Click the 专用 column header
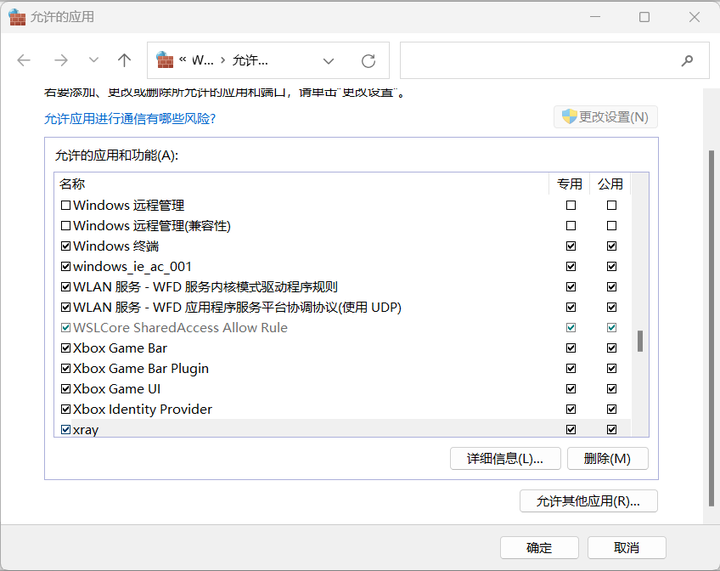Viewport: 720px width, 571px height. 569,184
